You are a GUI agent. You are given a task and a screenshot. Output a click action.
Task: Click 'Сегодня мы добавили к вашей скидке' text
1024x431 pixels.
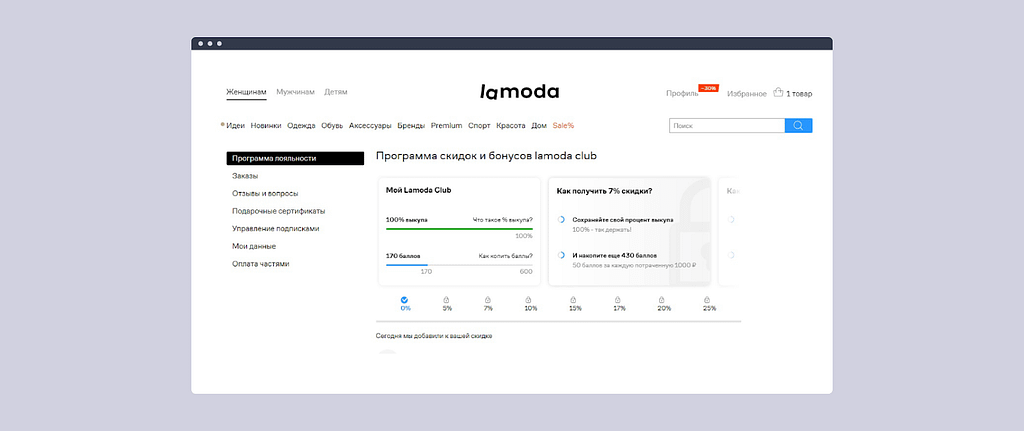point(434,336)
